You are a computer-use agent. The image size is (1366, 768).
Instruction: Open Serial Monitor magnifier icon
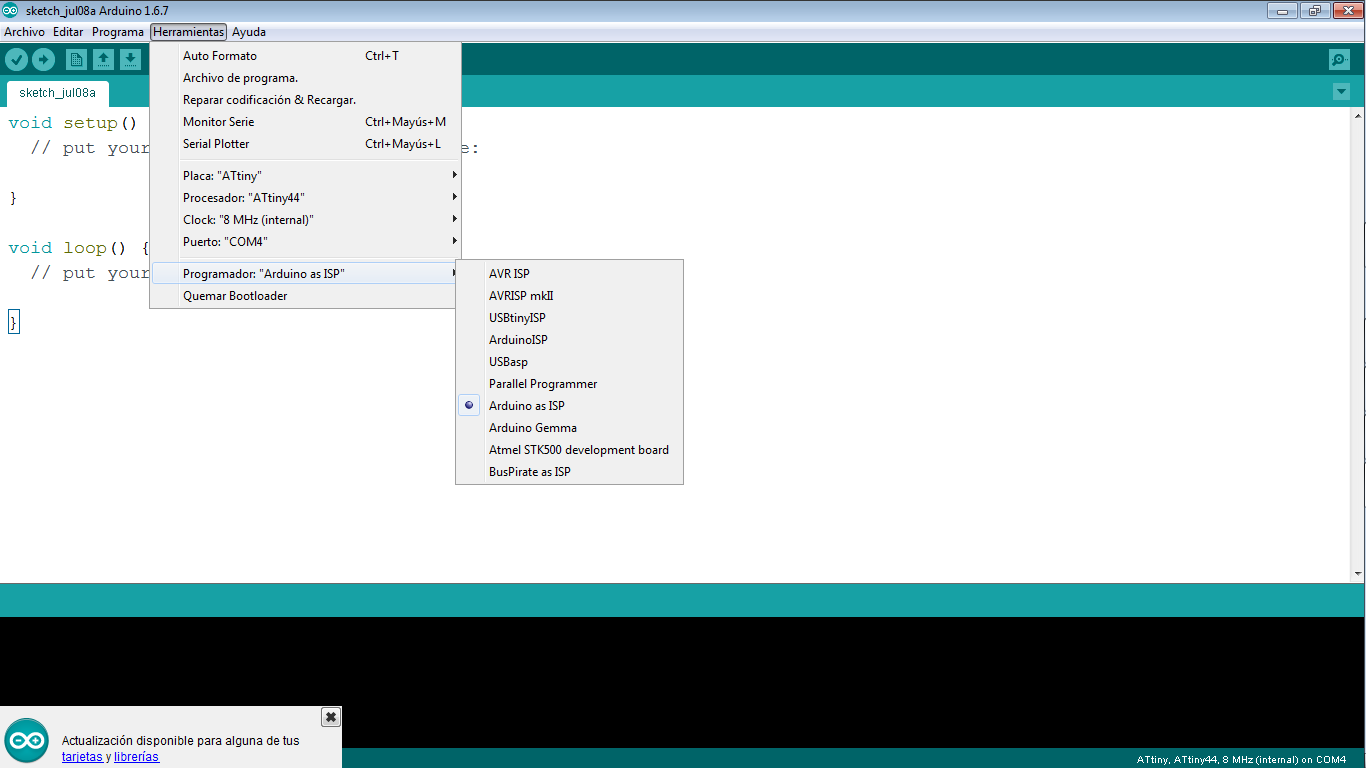coord(1339,60)
